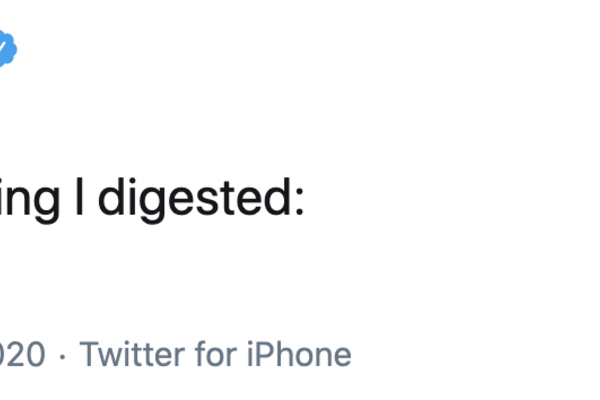Viewport: 600px width, 400px height.
Task: Click the dot separator before "Twitter for iPhone"
Action: coord(63,355)
